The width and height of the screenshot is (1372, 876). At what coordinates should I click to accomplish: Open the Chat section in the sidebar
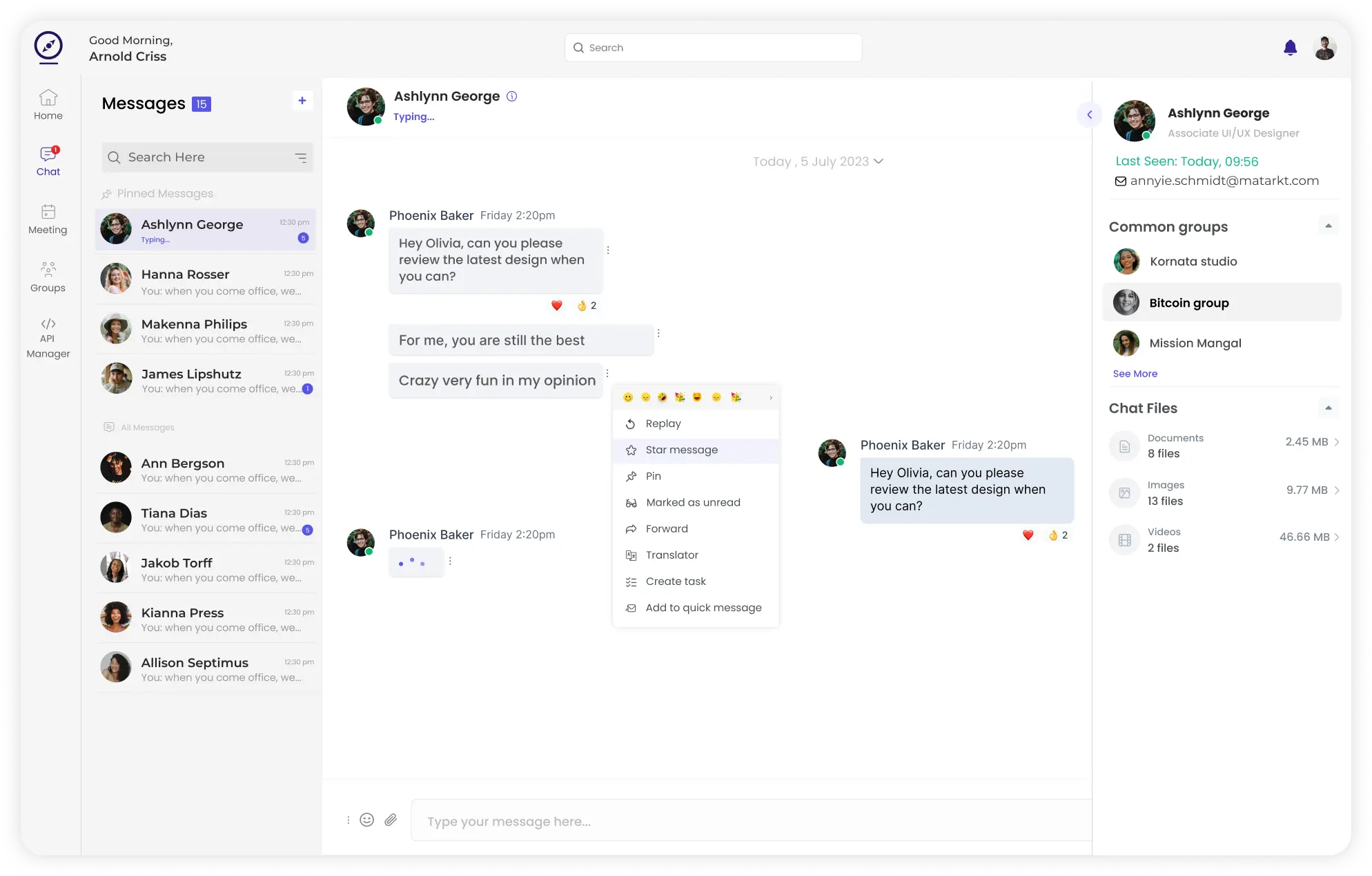tap(48, 161)
